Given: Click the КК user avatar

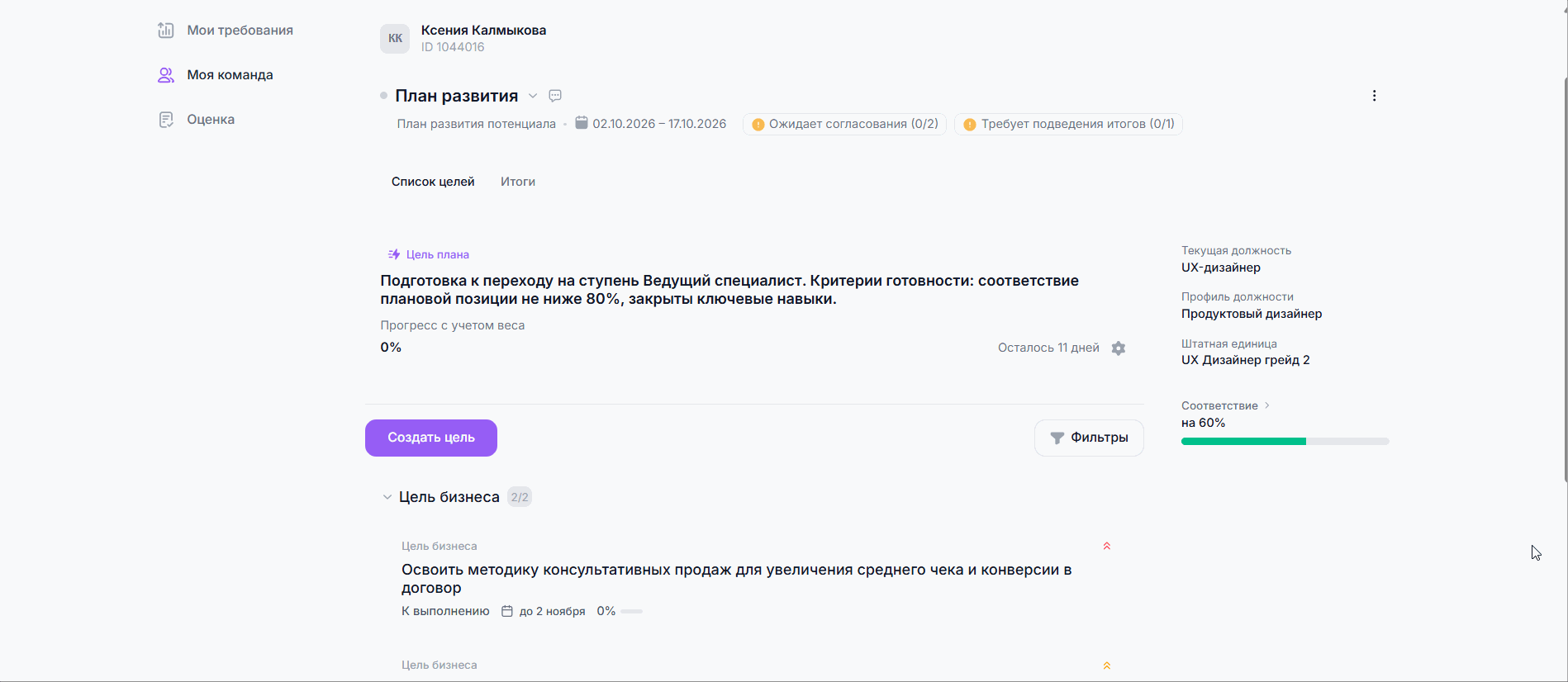Looking at the screenshot, I should (x=395, y=38).
